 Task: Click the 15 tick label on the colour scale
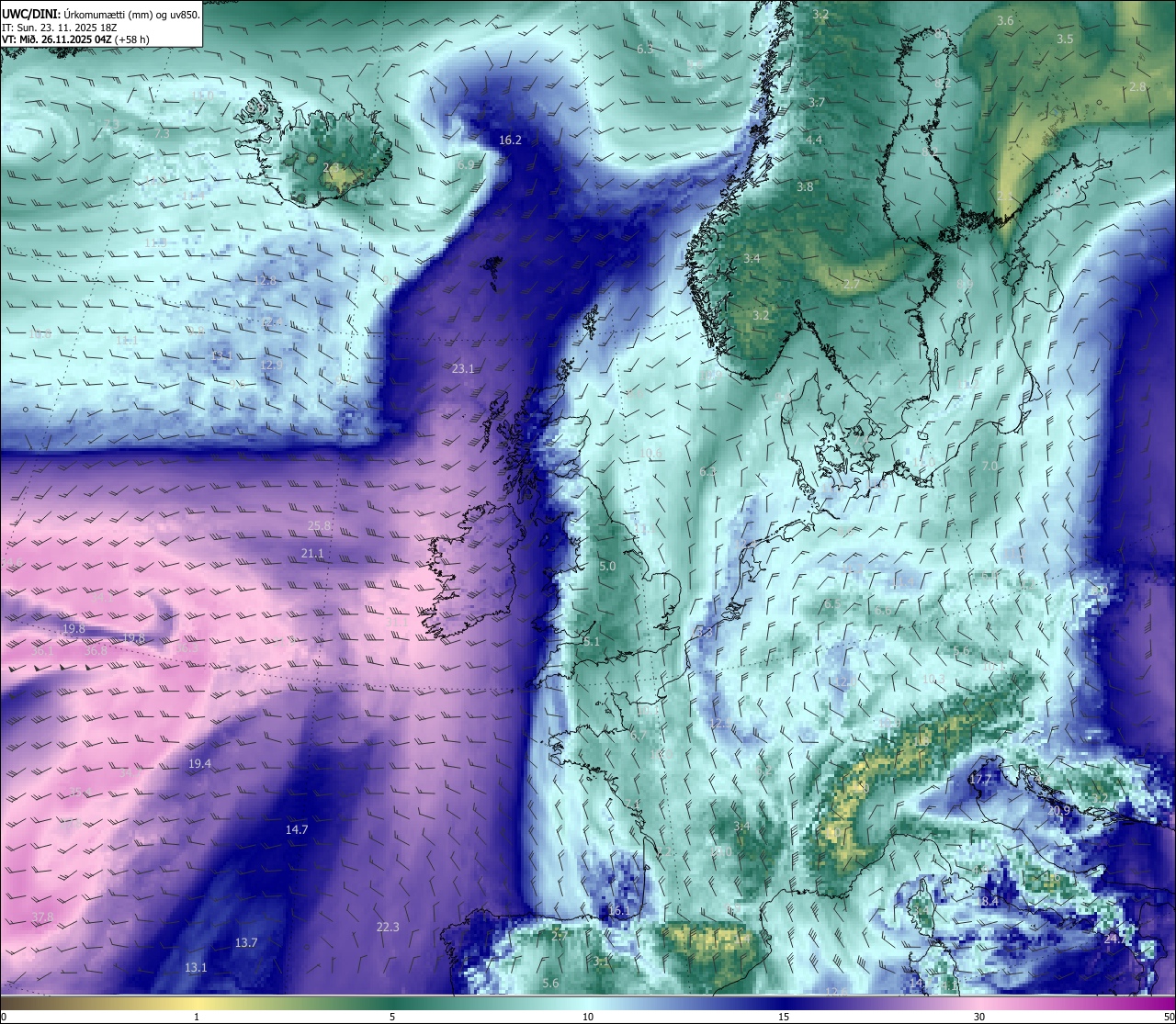pyautogui.click(x=784, y=1018)
